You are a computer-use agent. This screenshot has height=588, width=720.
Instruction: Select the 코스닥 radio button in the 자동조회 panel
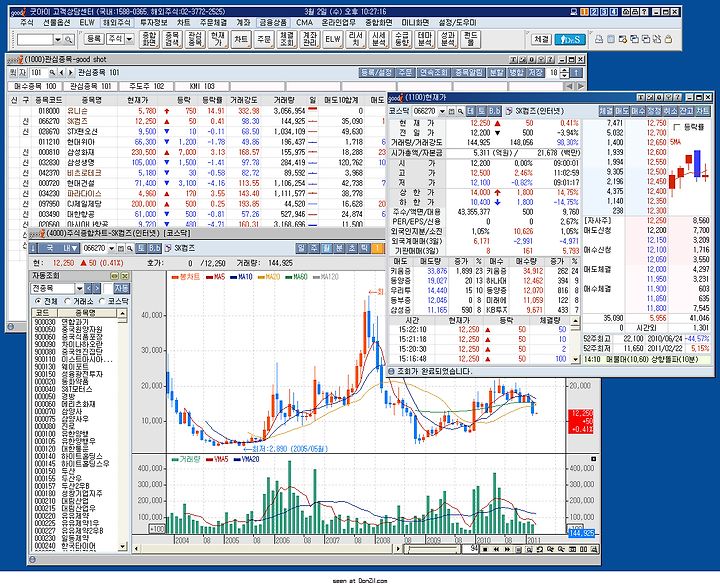pos(102,301)
